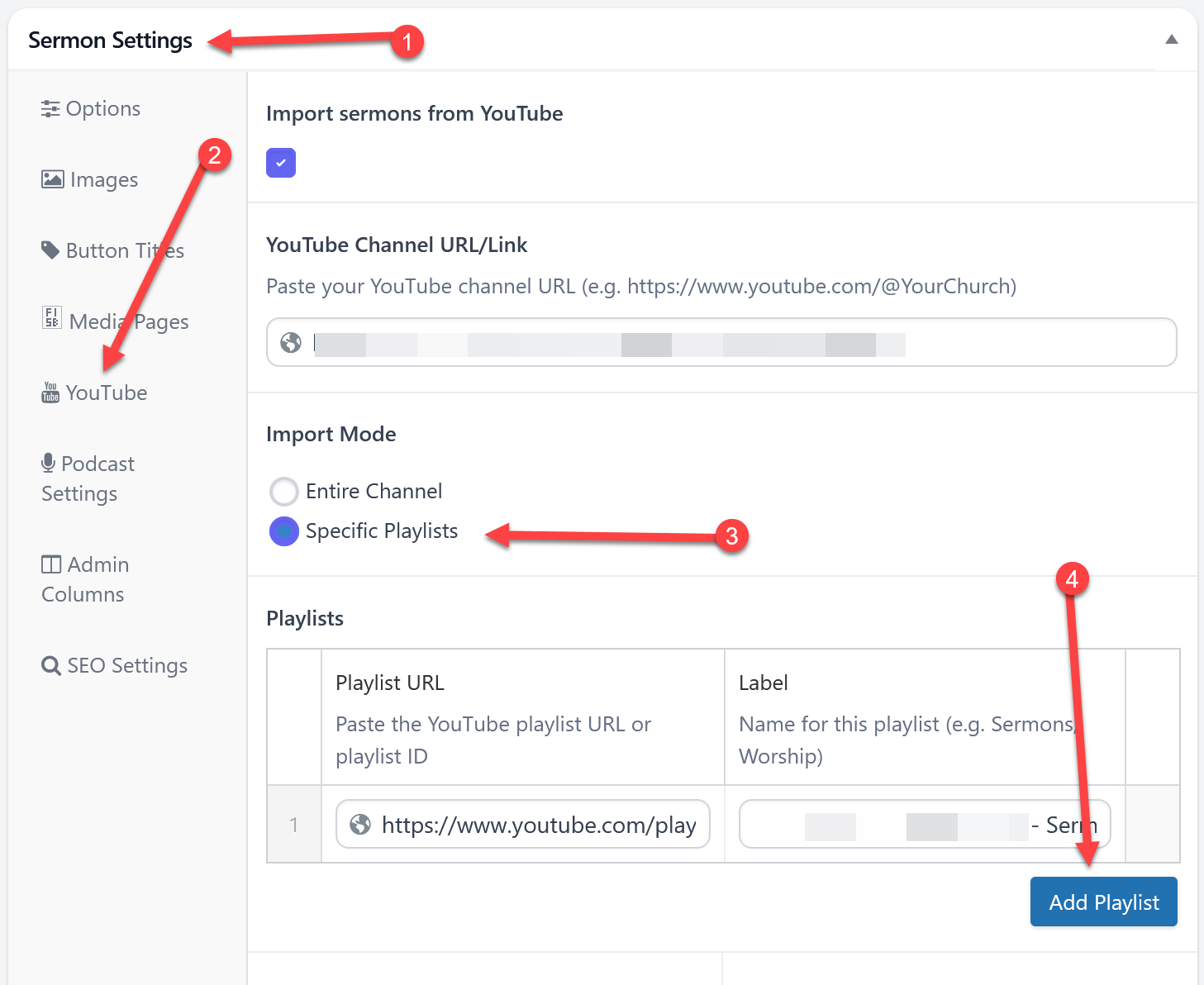Click the YouTube logo icon in sidebar
Screen dimensions: 1204x985
[x=50, y=393]
